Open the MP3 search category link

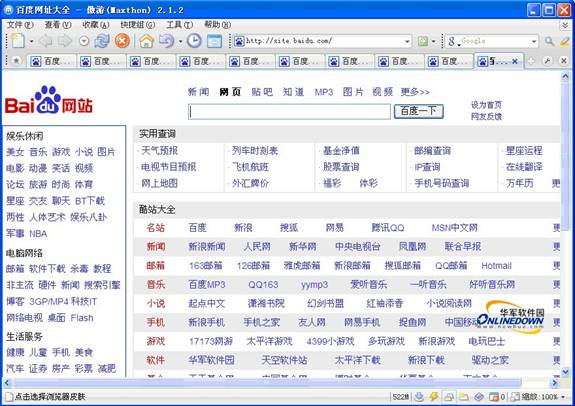(324, 92)
